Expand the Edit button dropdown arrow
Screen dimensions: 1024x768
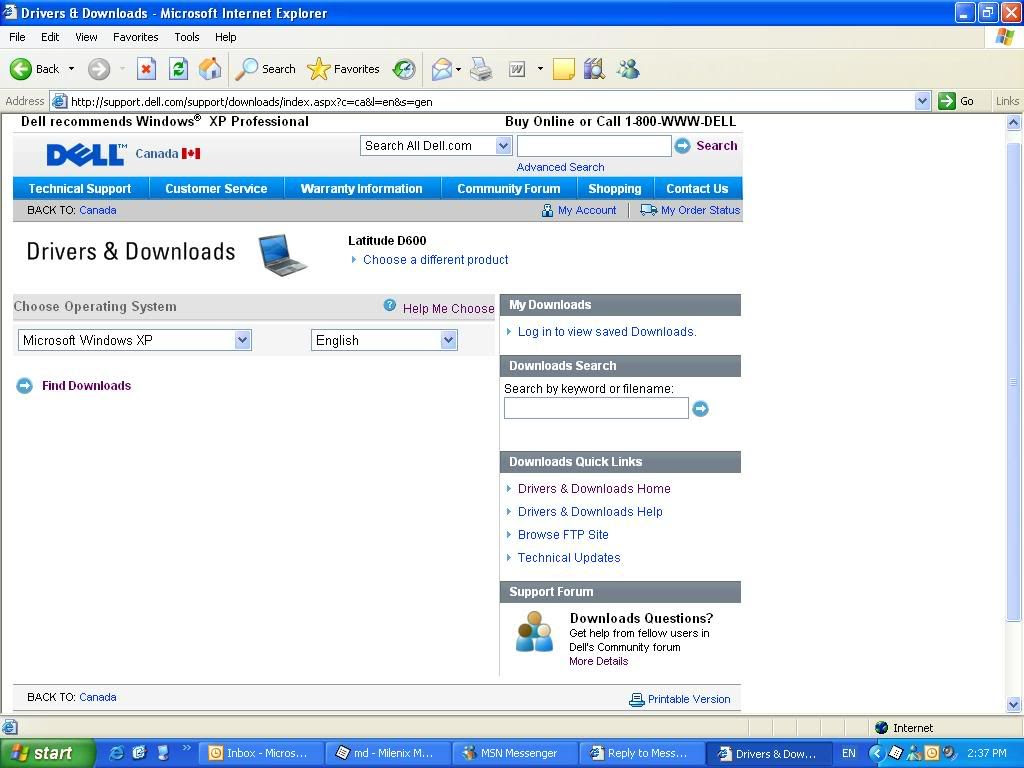(x=540, y=69)
